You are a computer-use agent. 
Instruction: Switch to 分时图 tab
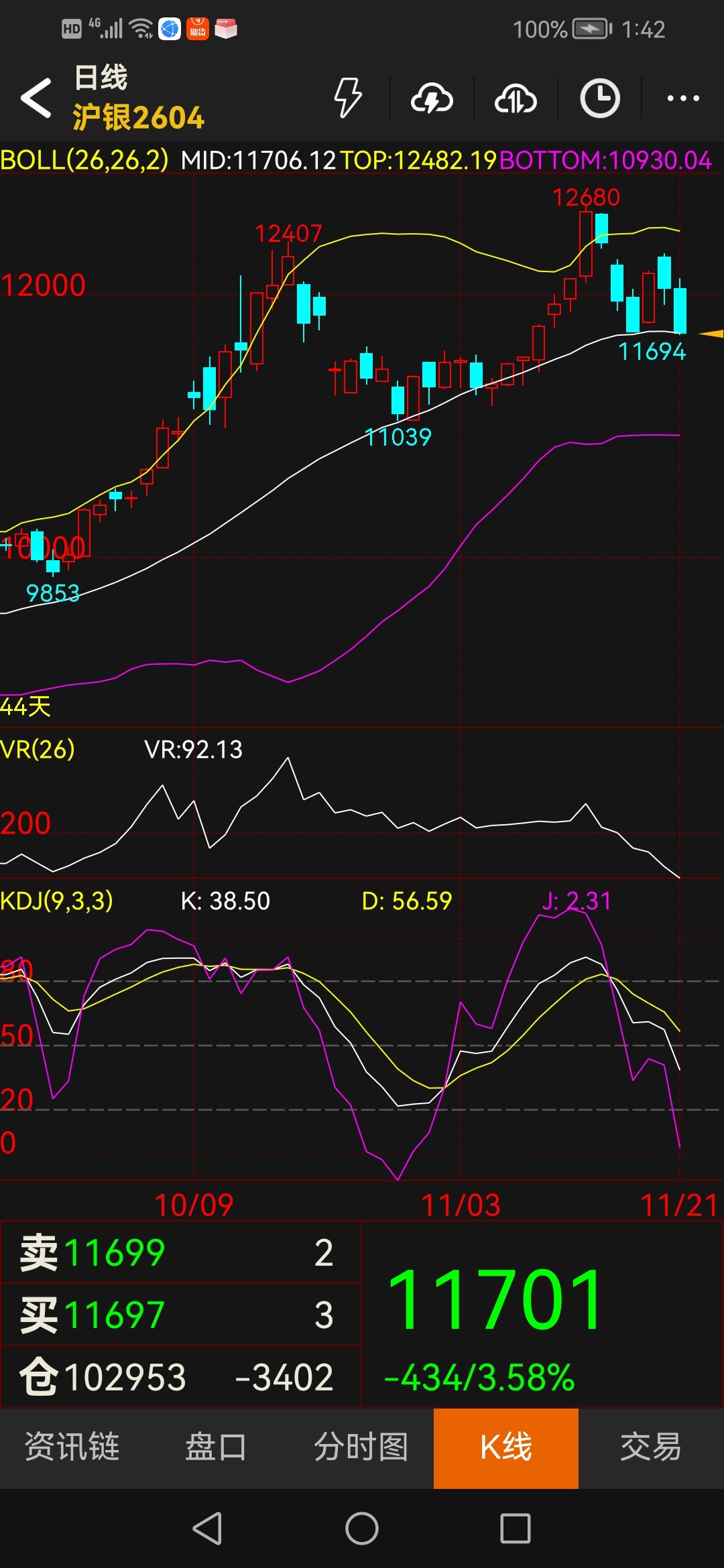[x=361, y=1447]
